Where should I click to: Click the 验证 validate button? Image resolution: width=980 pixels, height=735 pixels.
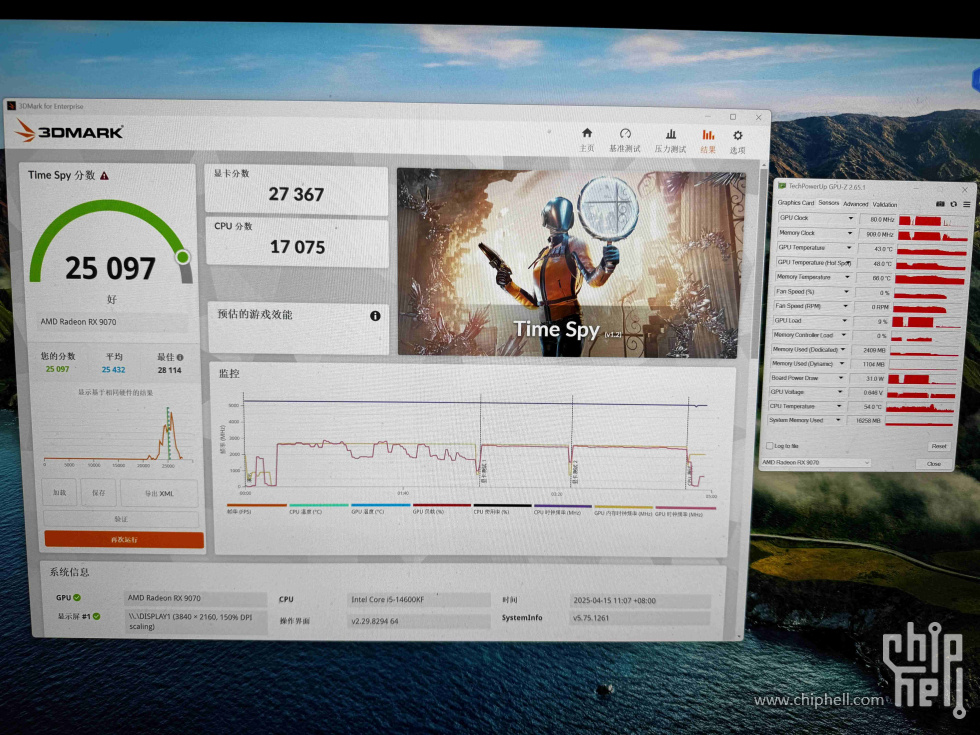121,519
